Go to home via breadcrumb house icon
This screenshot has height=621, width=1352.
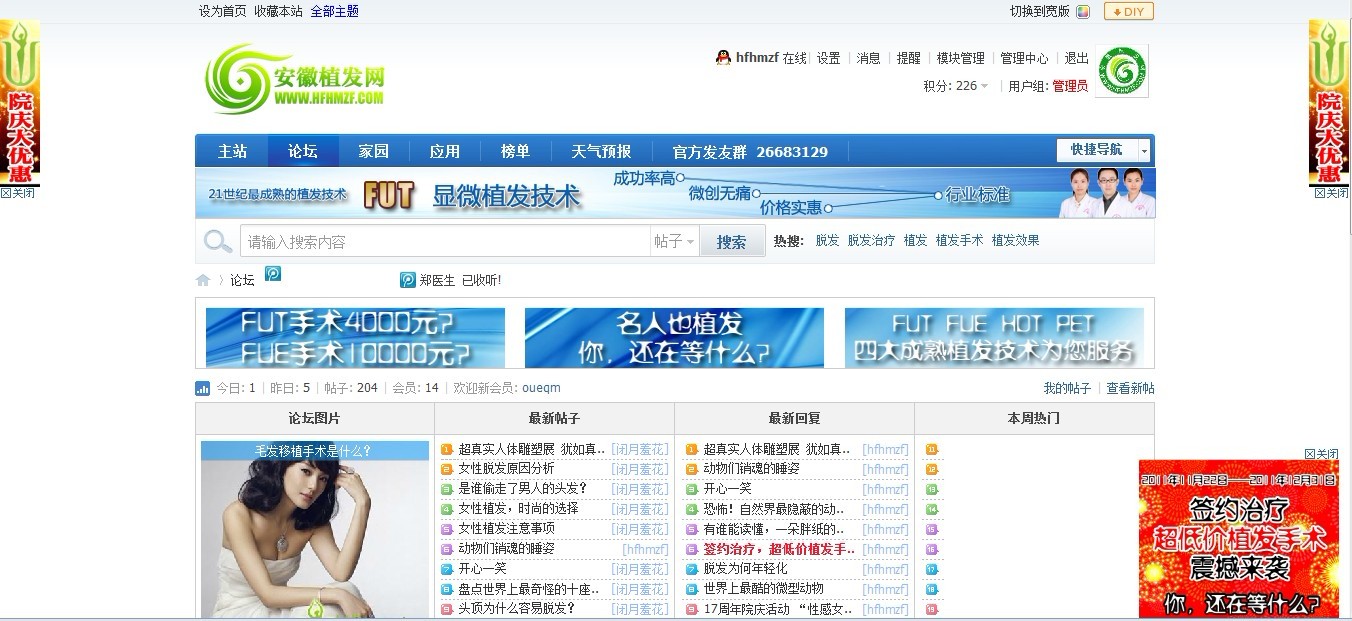[203, 280]
